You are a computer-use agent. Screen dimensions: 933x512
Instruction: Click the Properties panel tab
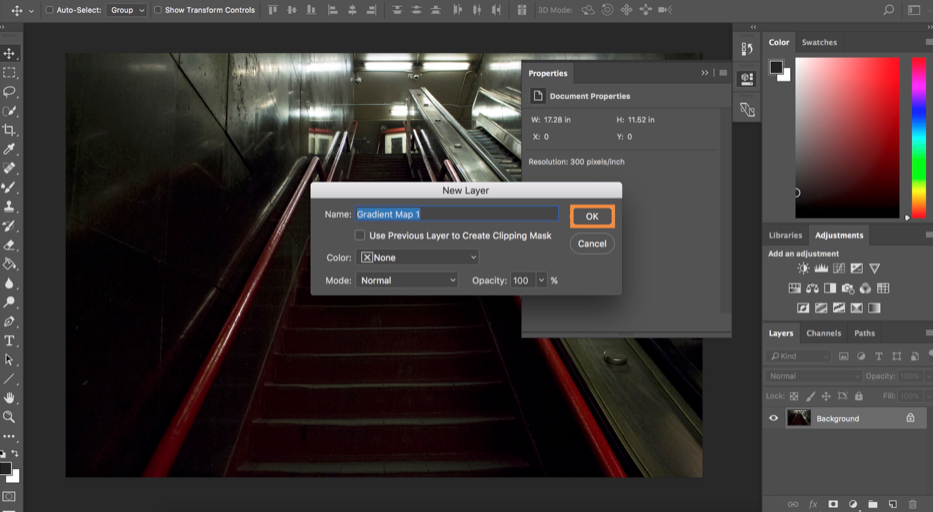pos(547,73)
